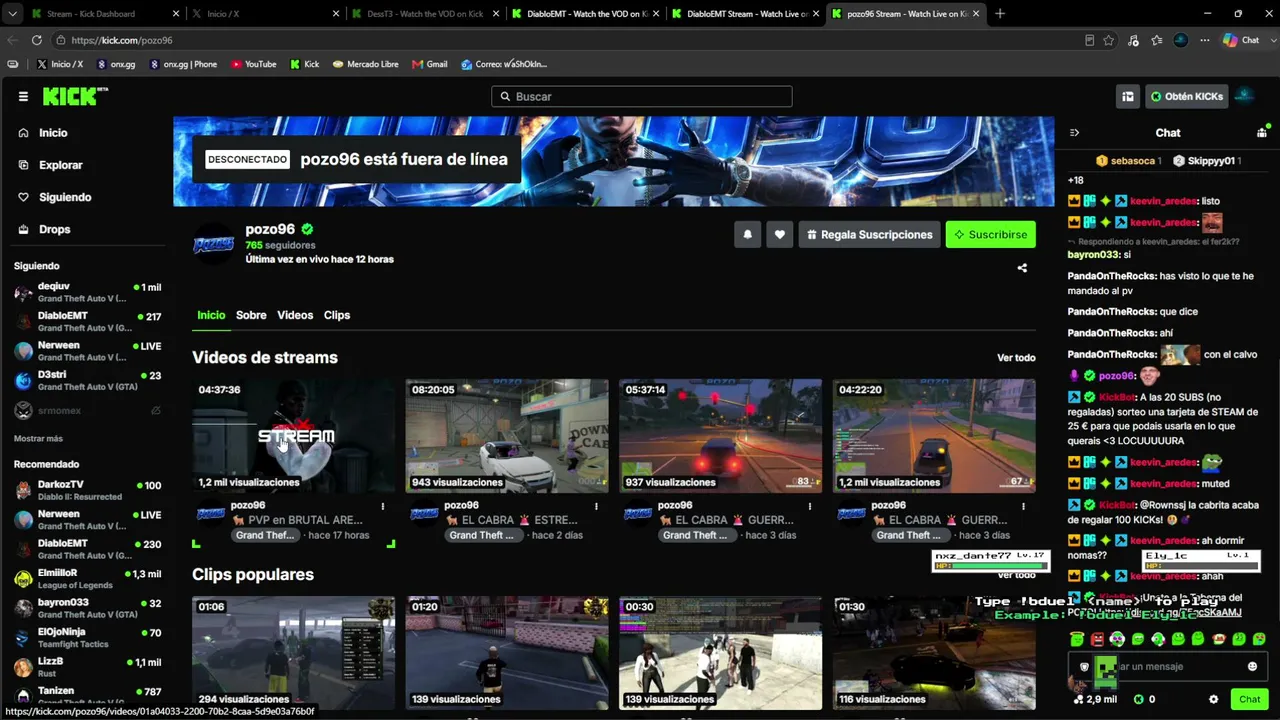Open the Kick sidebar hamburger menu
The width and height of the screenshot is (1280, 720).
23,97
